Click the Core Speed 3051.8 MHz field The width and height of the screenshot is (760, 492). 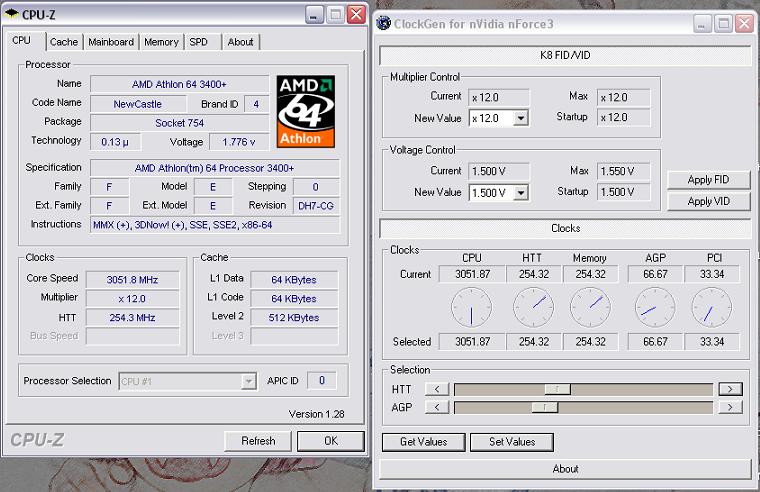coord(132,280)
